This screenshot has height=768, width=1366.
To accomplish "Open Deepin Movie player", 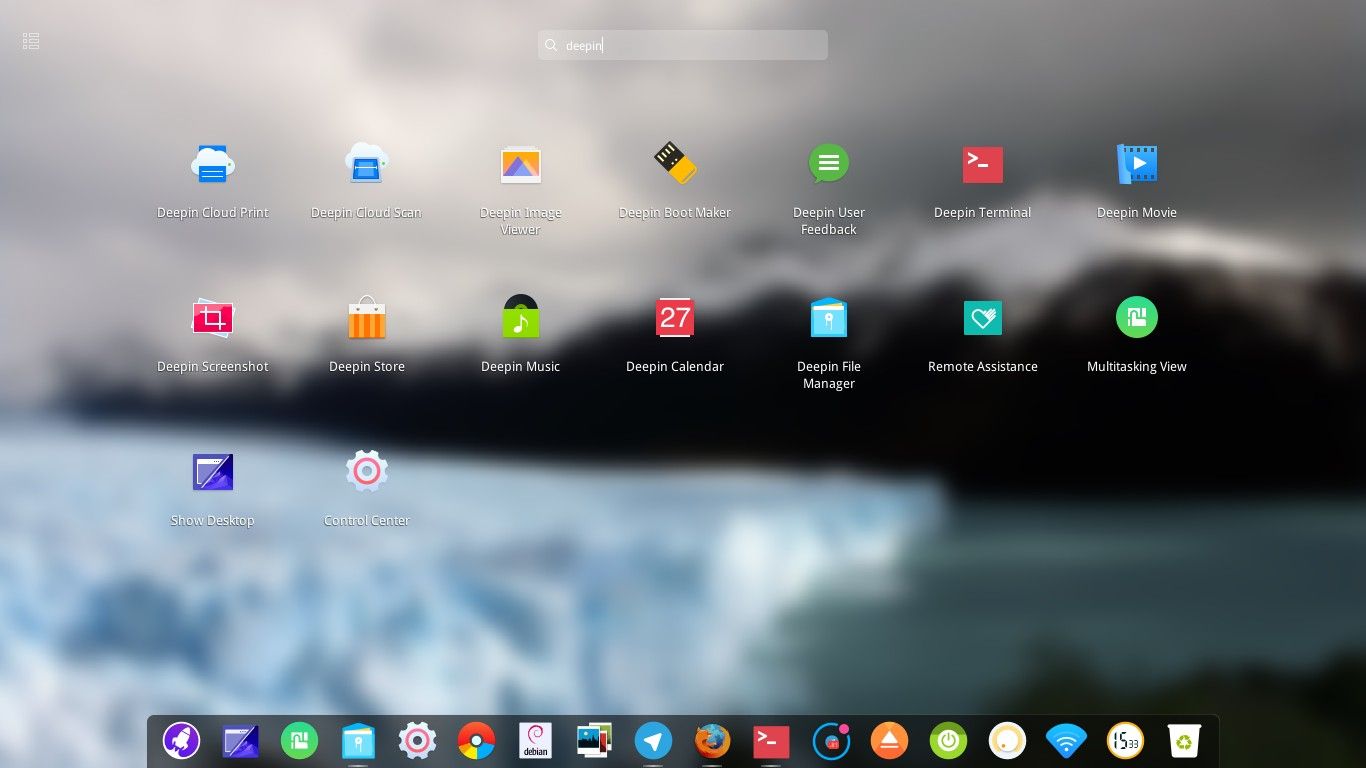I will (x=1136, y=165).
